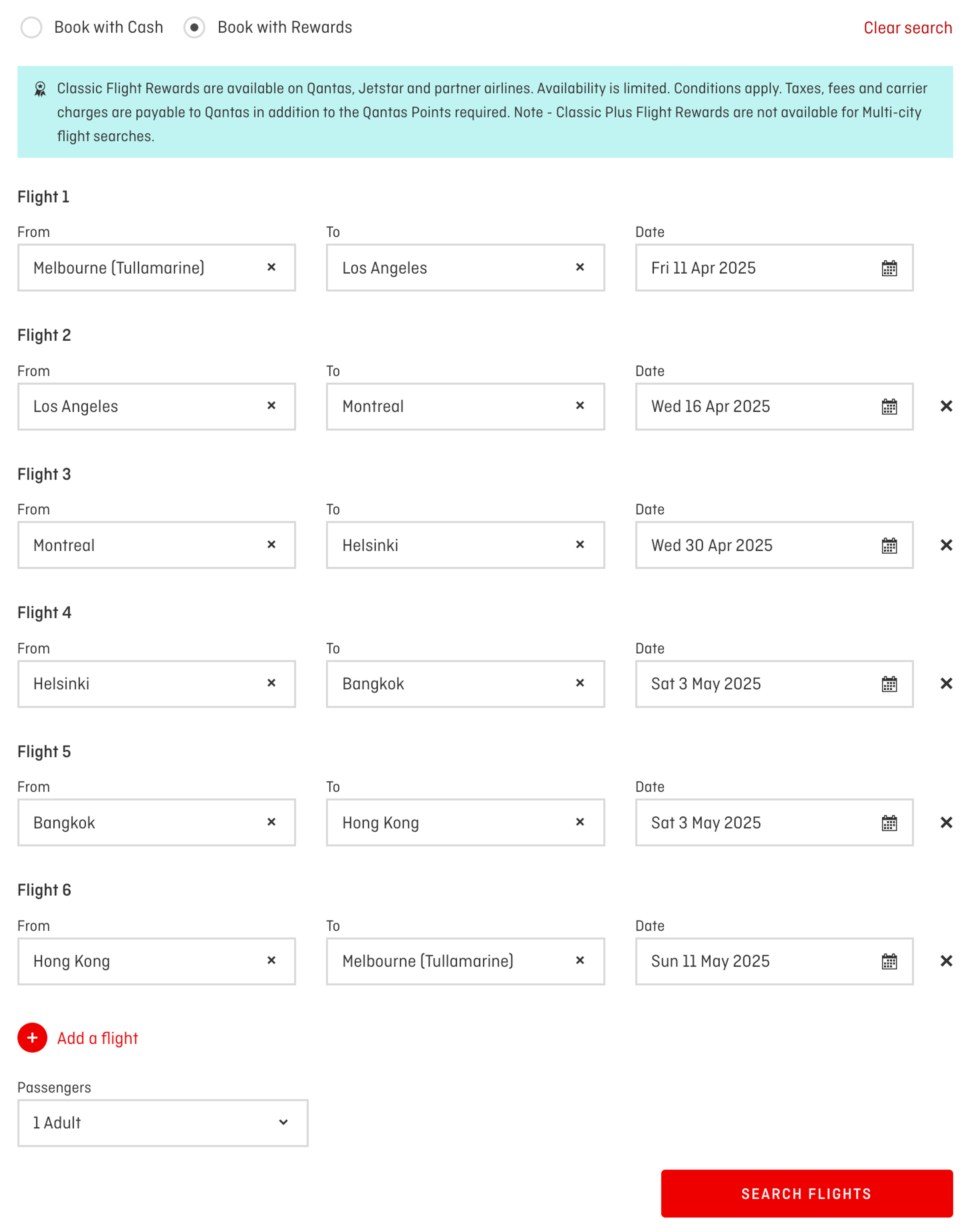Click the calendar icon for Flight 5

click(887, 822)
